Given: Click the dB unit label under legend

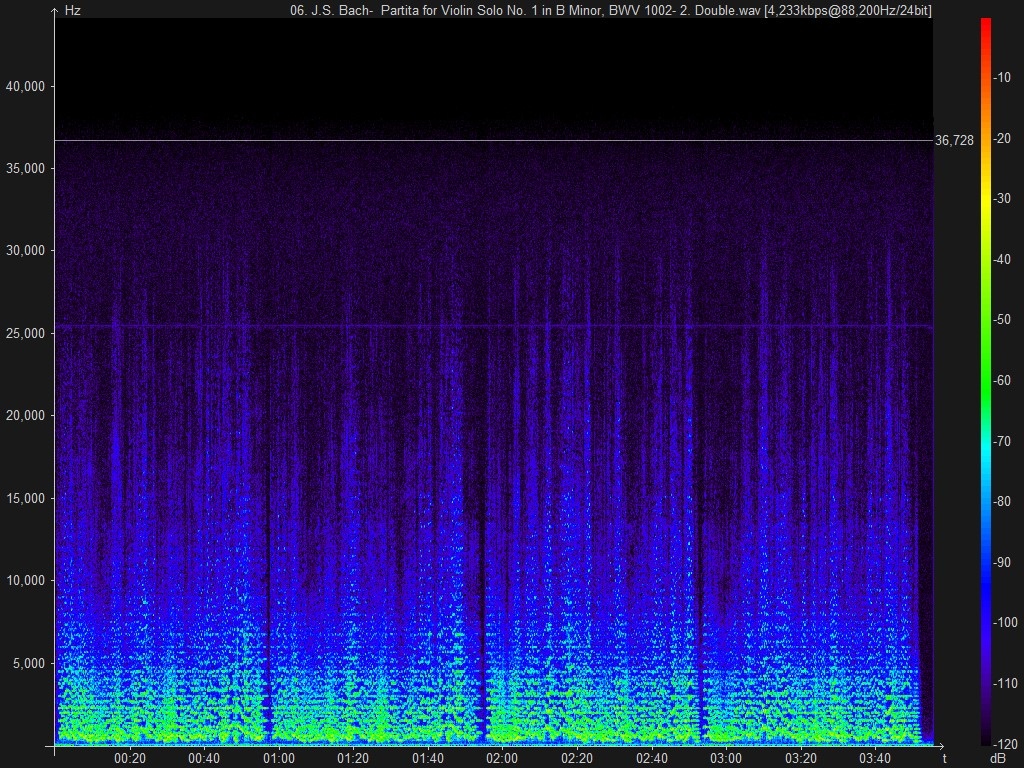Looking at the screenshot, I should (999, 758).
